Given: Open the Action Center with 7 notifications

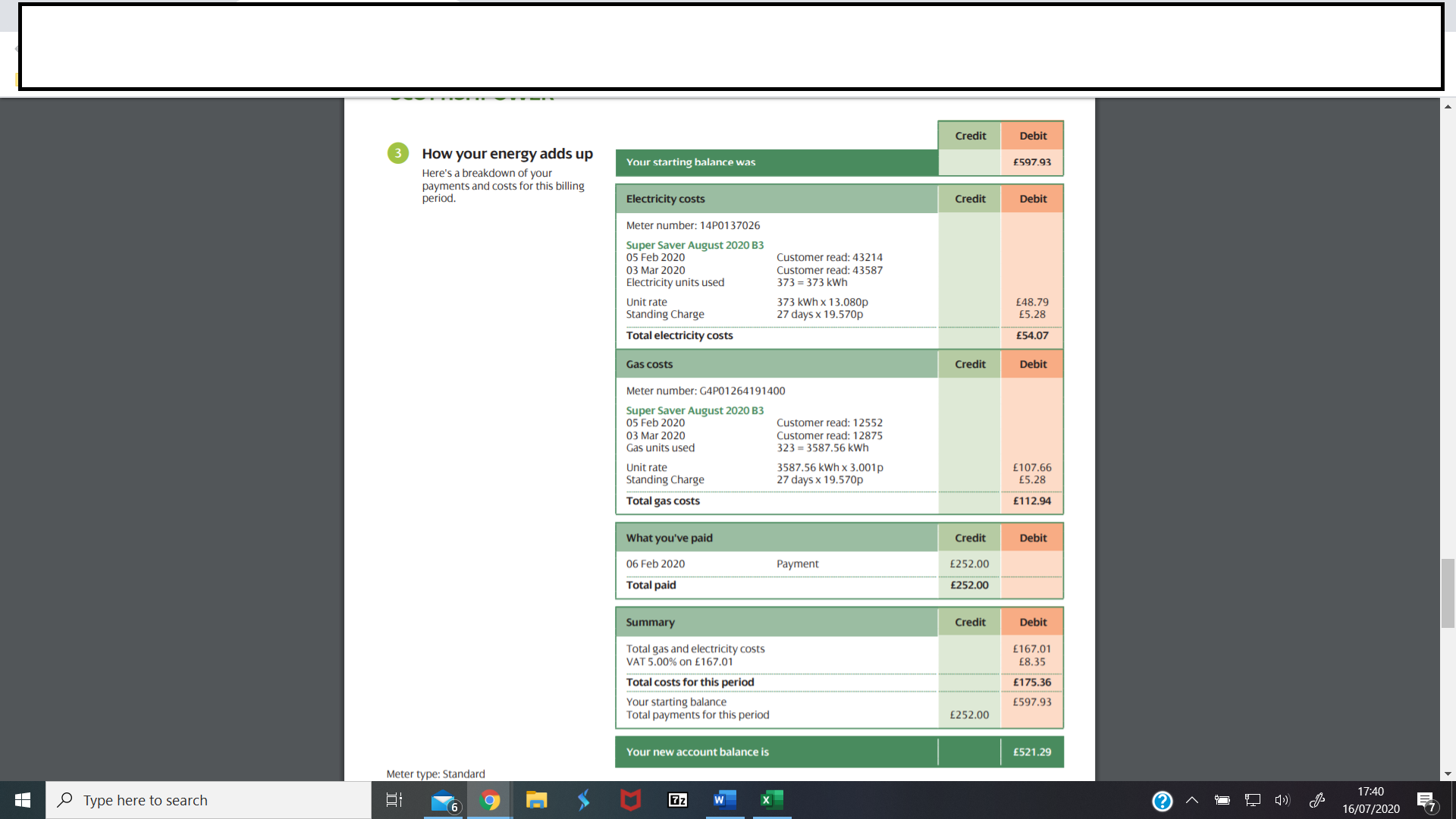Looking at the screenshot, I should tap(1426, 801).
